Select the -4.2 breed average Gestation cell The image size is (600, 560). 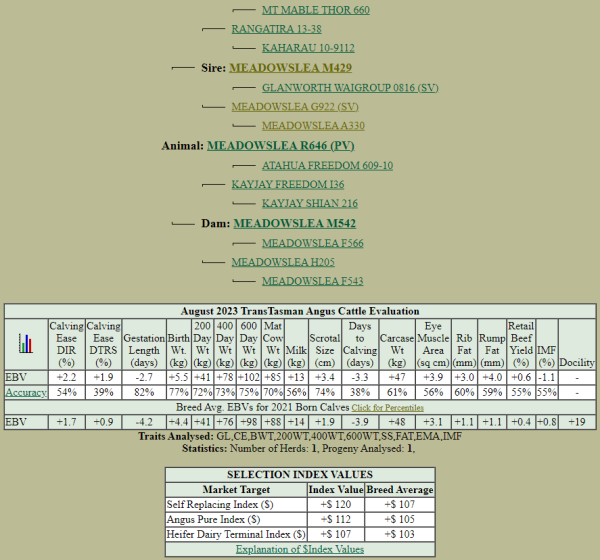point(144,422)
